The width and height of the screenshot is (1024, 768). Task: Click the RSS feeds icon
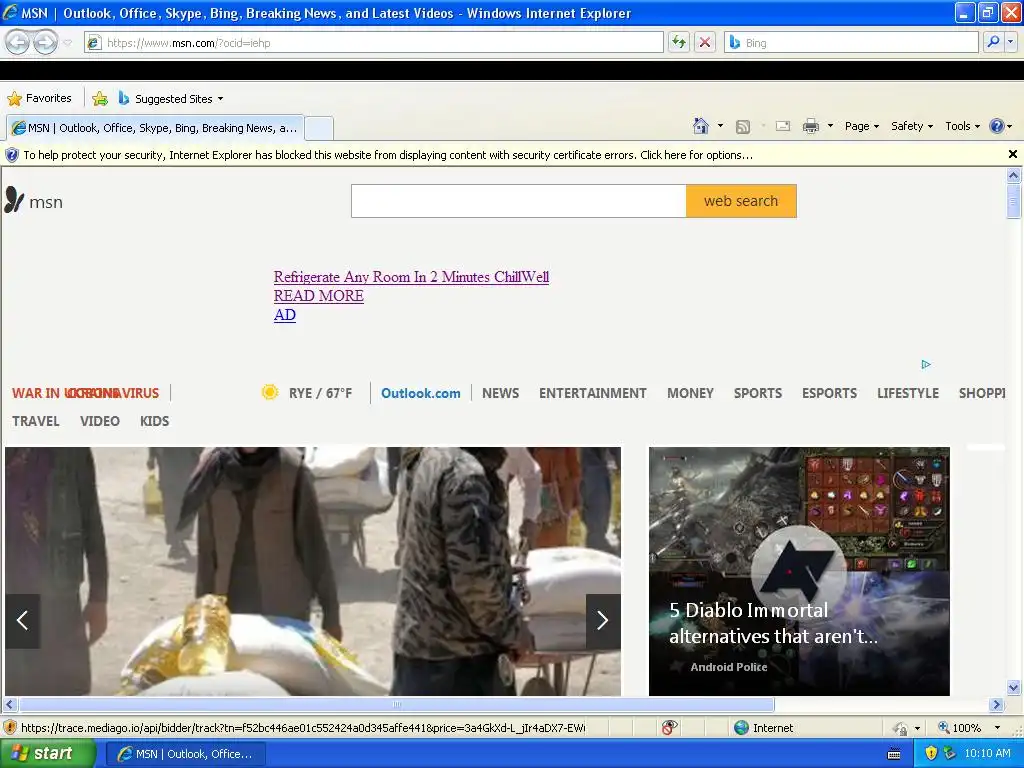(743, 126)
